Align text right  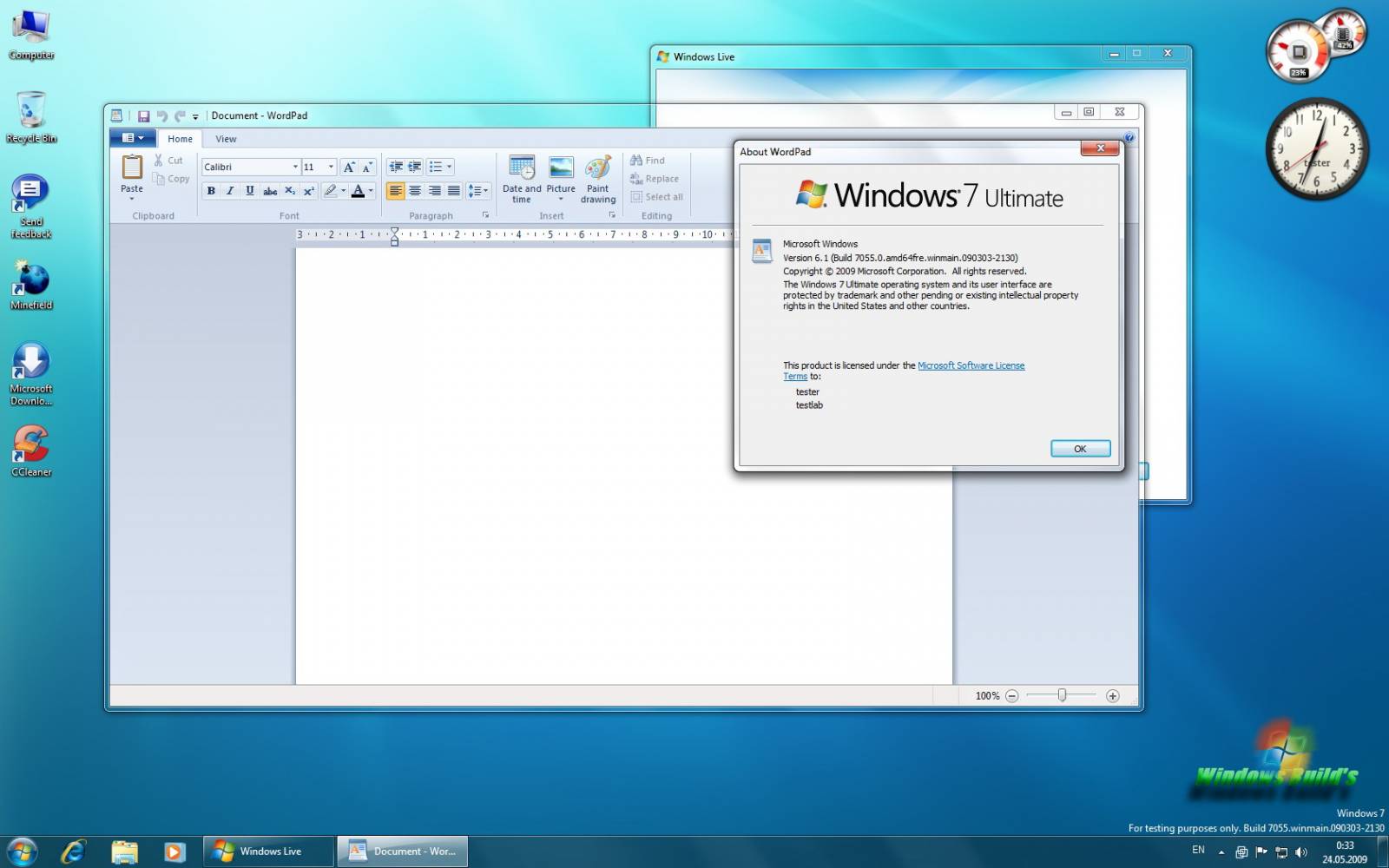(434, 191)
